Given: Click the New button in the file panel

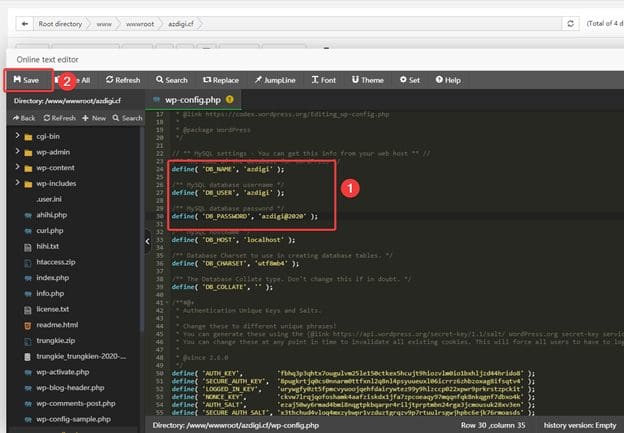Looking at the screenshot, I should (95, 118).
